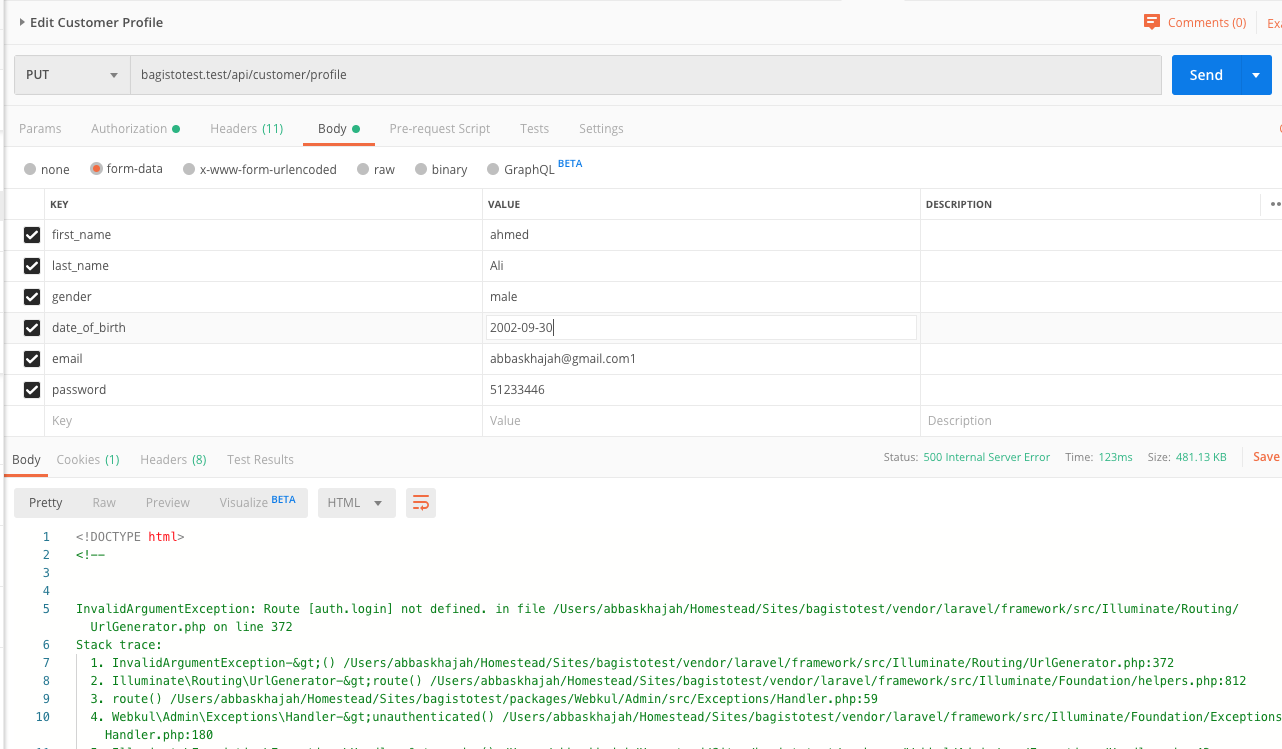Open the Comments (0) panel
Image resolution: width=1282 pixels, height=749 pixels.
pyautogui.click(x=1195, y=22)
